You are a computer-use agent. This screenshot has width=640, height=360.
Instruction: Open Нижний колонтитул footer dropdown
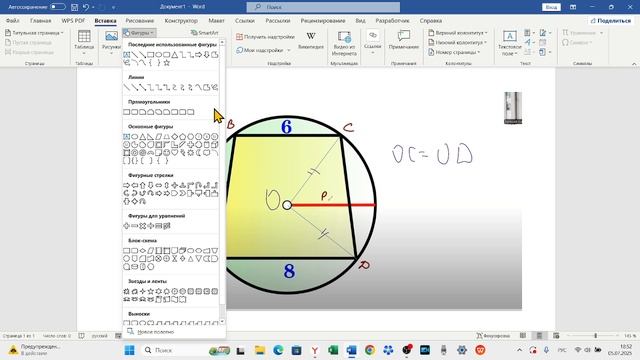click(458, 42)
